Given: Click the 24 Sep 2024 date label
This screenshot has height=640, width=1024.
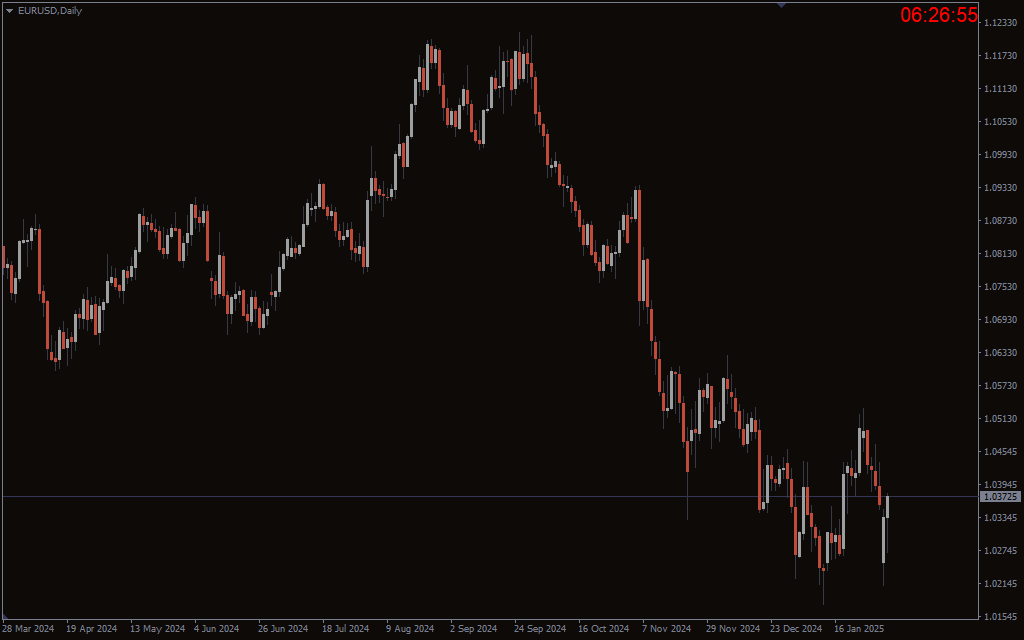Looking at the screenshot, I should 539,629.
